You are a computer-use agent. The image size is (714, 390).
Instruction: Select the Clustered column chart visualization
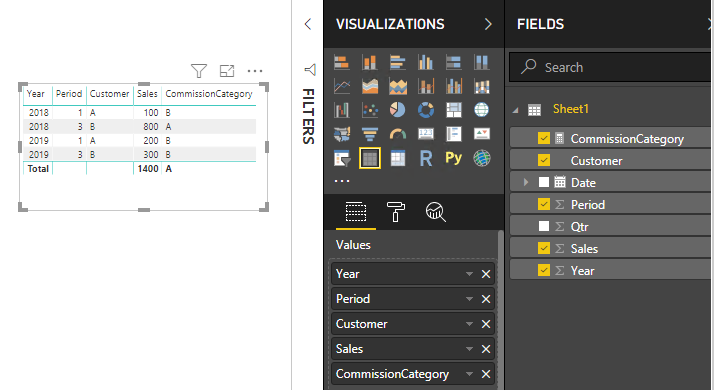point(426,62)
